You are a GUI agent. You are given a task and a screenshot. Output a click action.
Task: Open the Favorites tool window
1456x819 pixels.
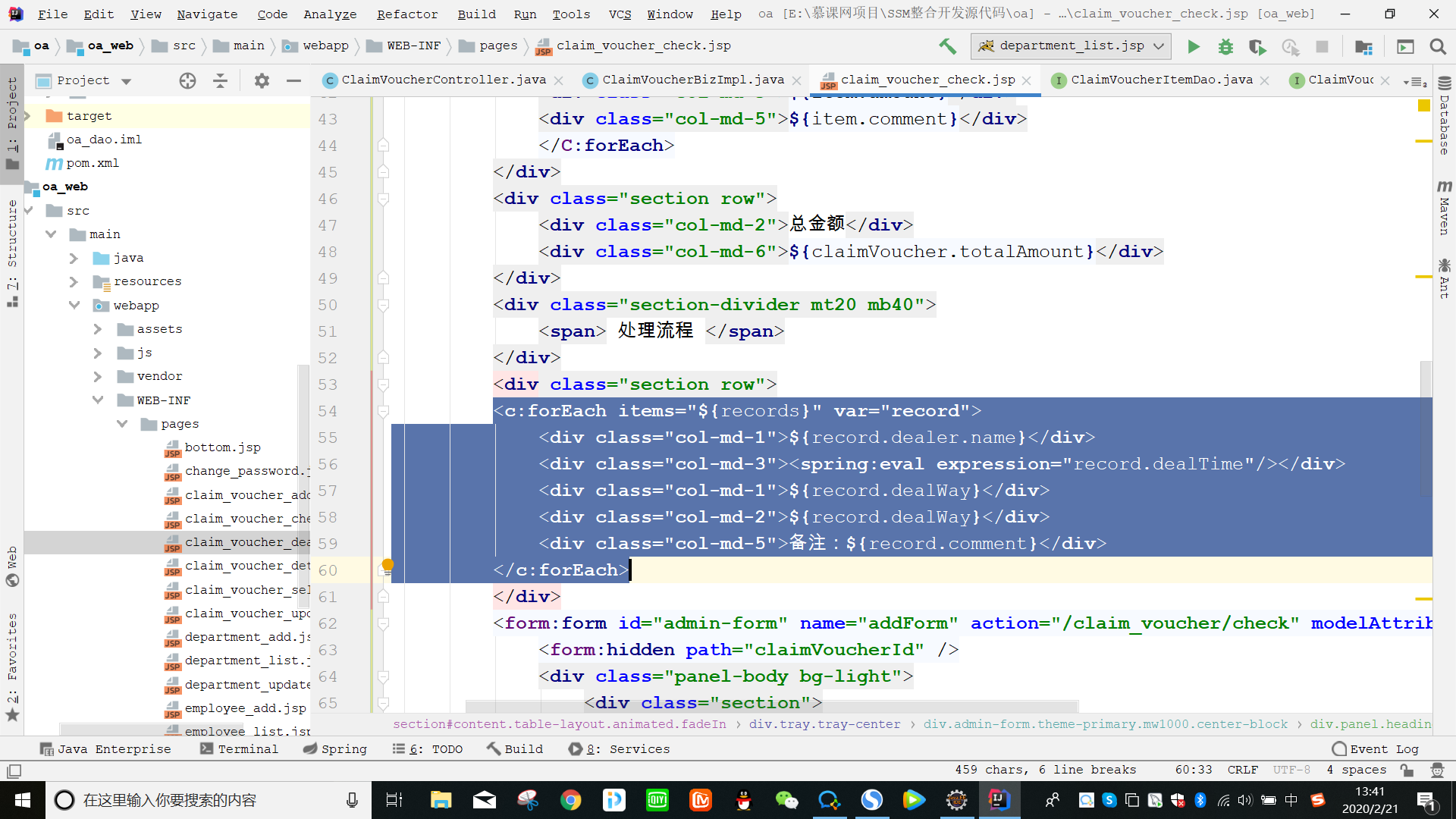(x=12, y=667)
